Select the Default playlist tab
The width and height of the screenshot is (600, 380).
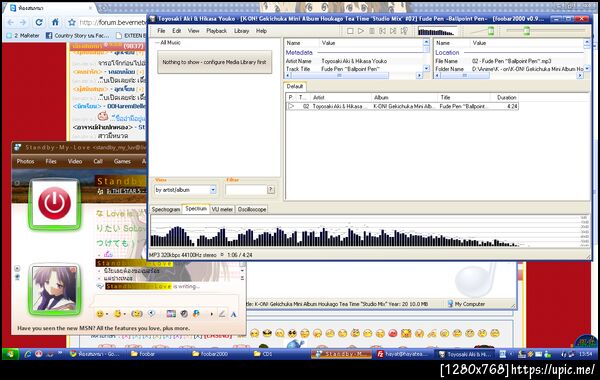click(295, 86)
